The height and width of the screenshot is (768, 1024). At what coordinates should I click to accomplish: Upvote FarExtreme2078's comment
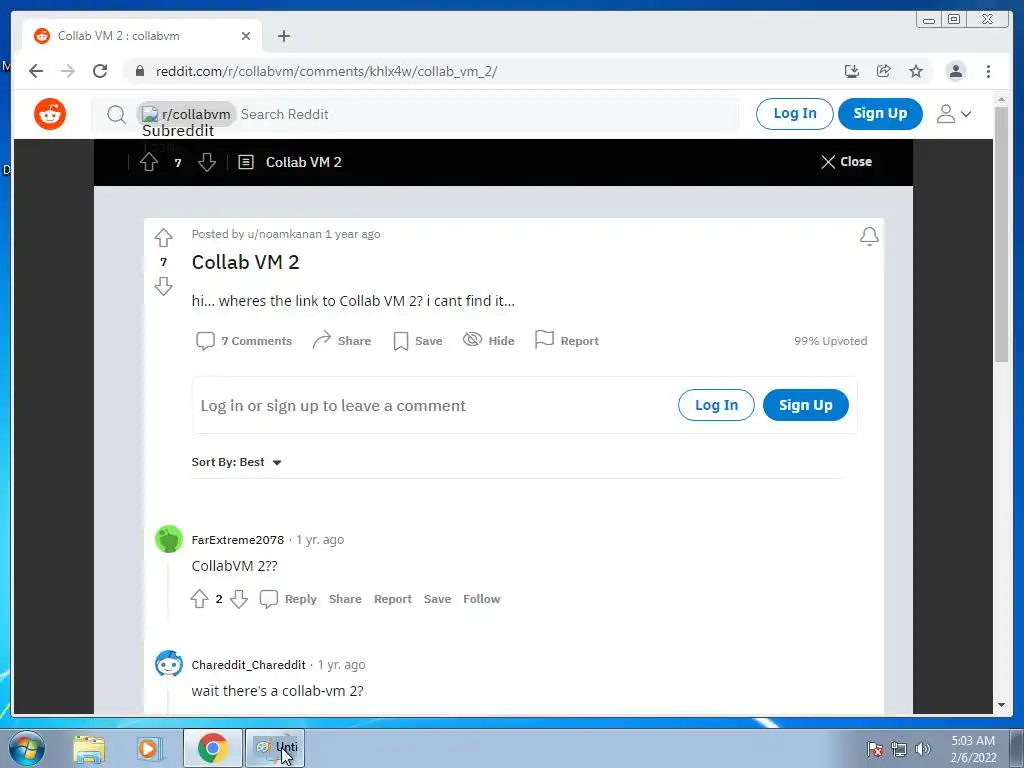199,599
